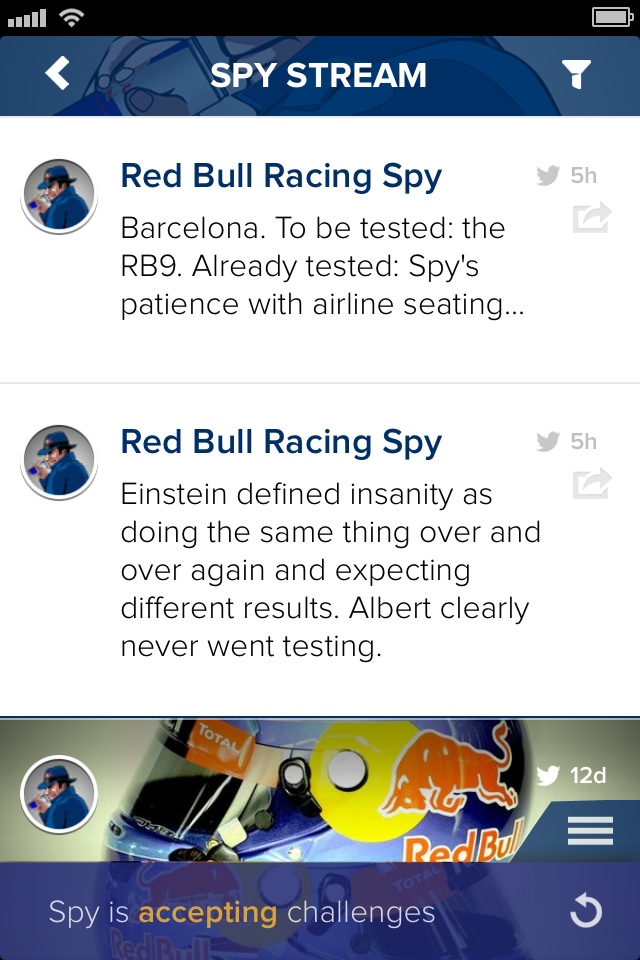The image size is (640, 960).
Task: Tap Spy avatar on the Einstein tweet
Action: pyautogui.click(x=59, y=462)
